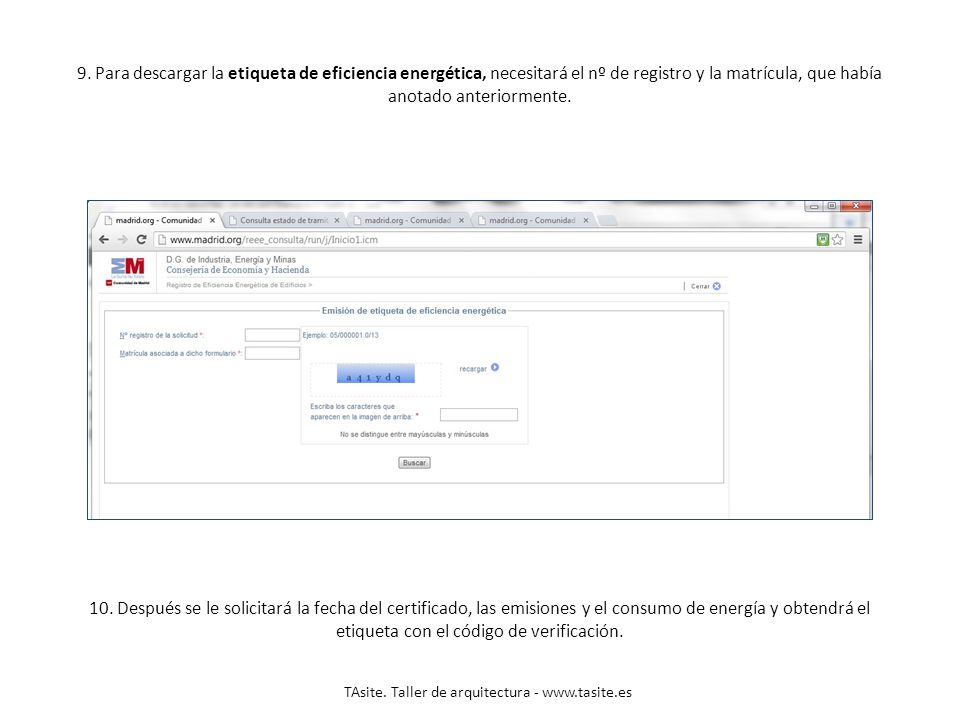Open the Chrome hamburger menu

tap(858, 240)
